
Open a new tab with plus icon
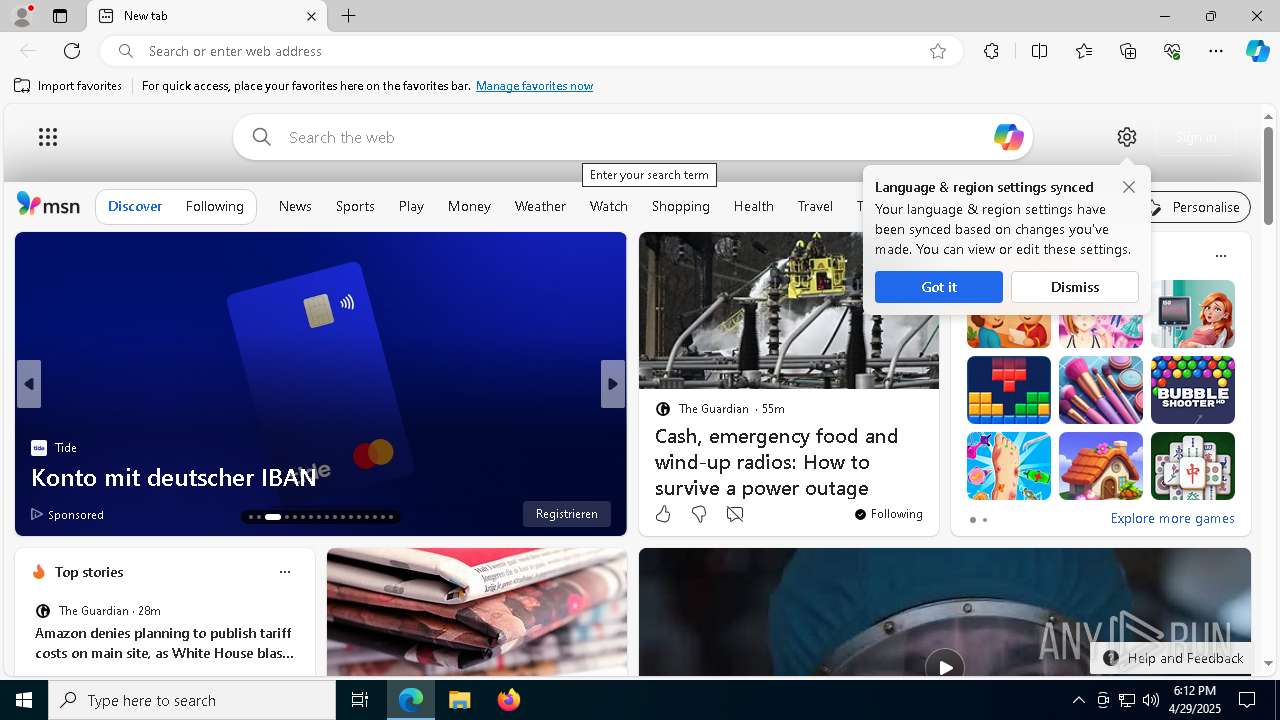click(x=348, y=16)
